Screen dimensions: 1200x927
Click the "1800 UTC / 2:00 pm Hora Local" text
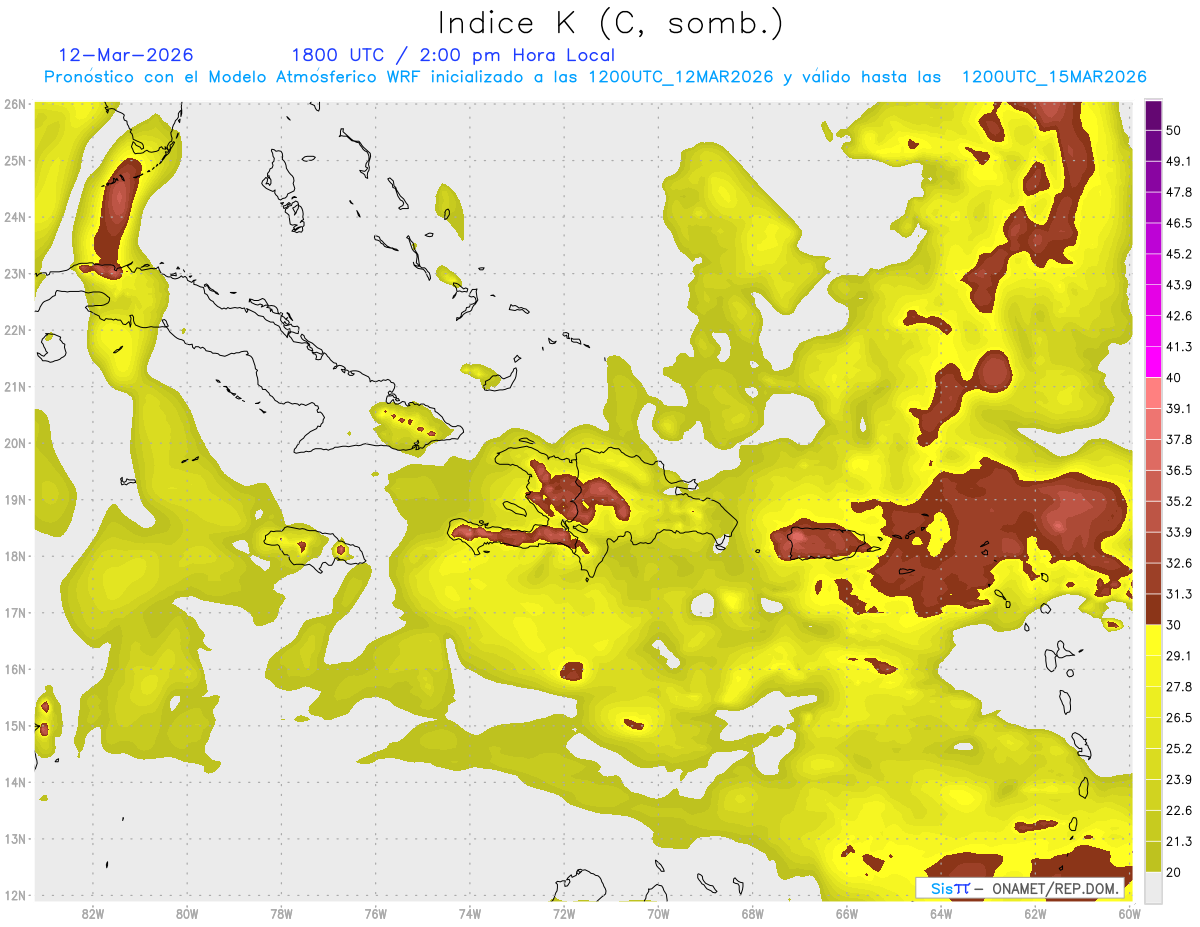453,54
